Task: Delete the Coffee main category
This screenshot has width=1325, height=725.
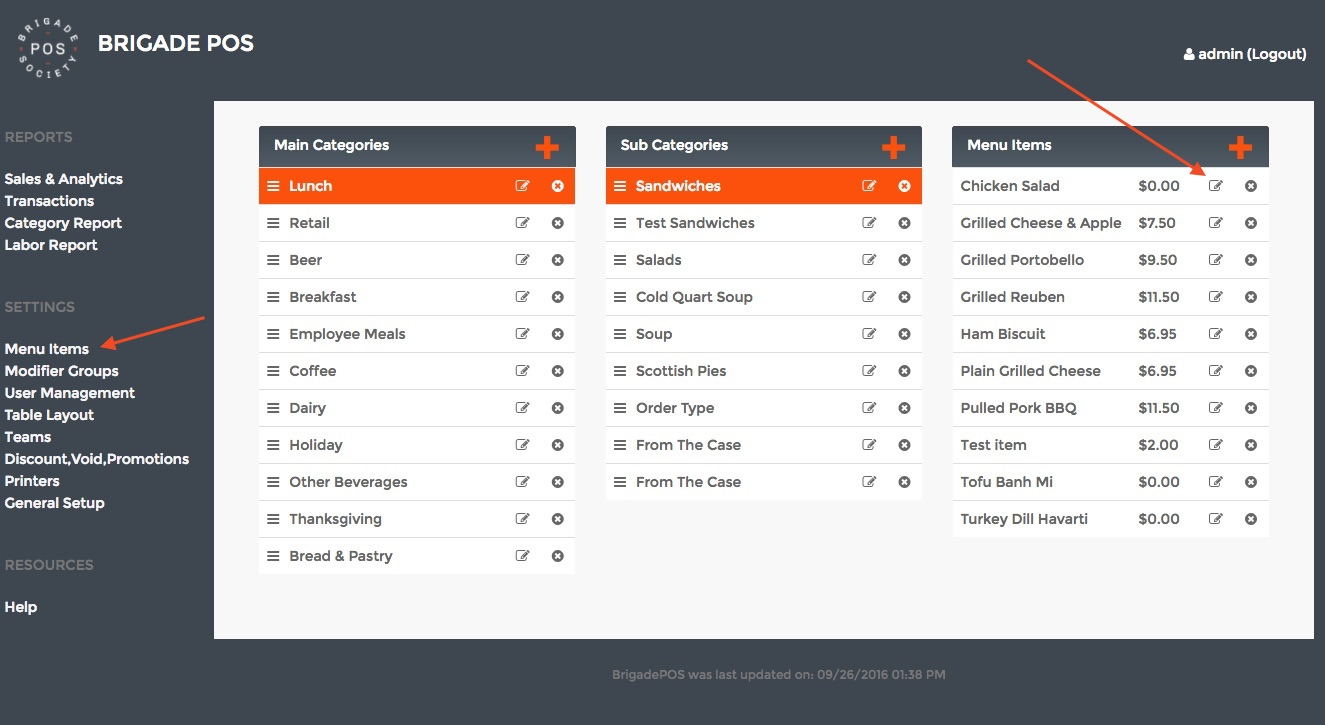Action: click(558, 371)
